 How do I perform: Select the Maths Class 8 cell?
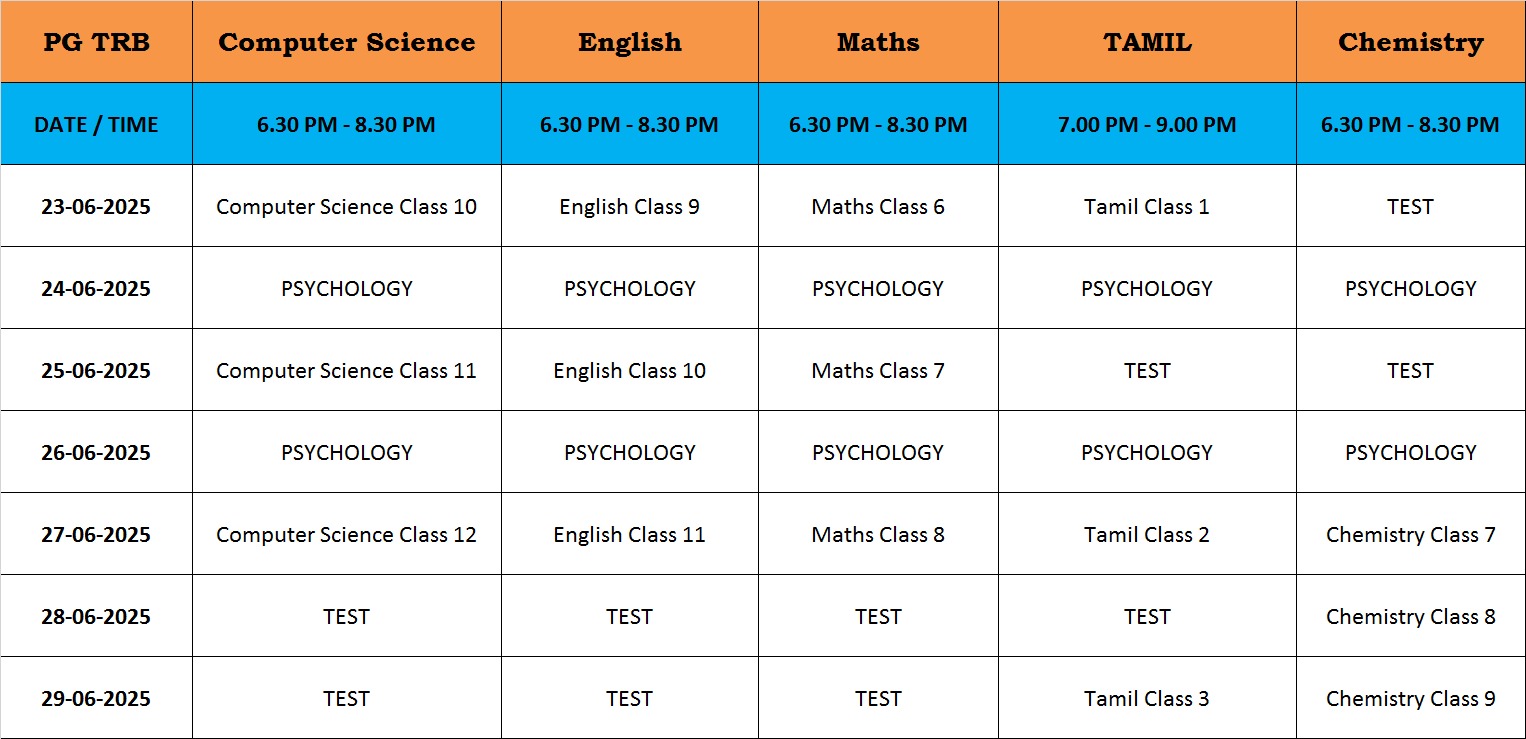pyautogui.click(x=878, y=534)
